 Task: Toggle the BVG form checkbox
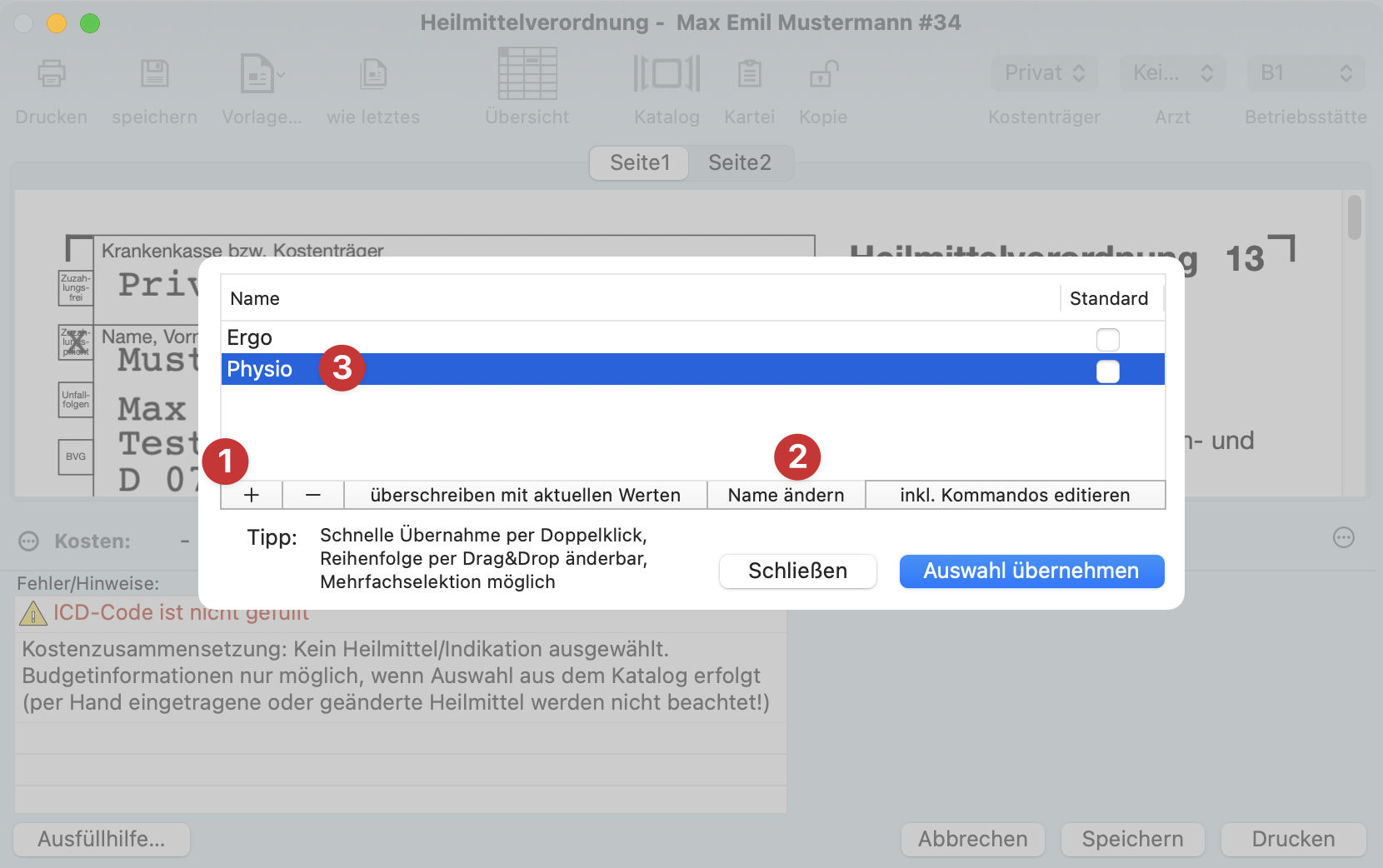[x=76, y=456]
